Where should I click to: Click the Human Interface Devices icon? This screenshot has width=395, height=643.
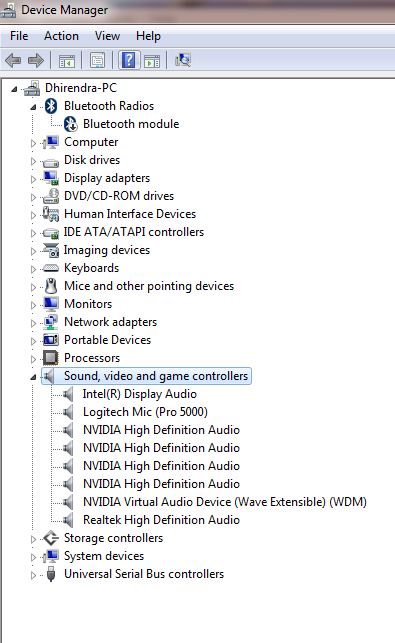tap(51, 214)
